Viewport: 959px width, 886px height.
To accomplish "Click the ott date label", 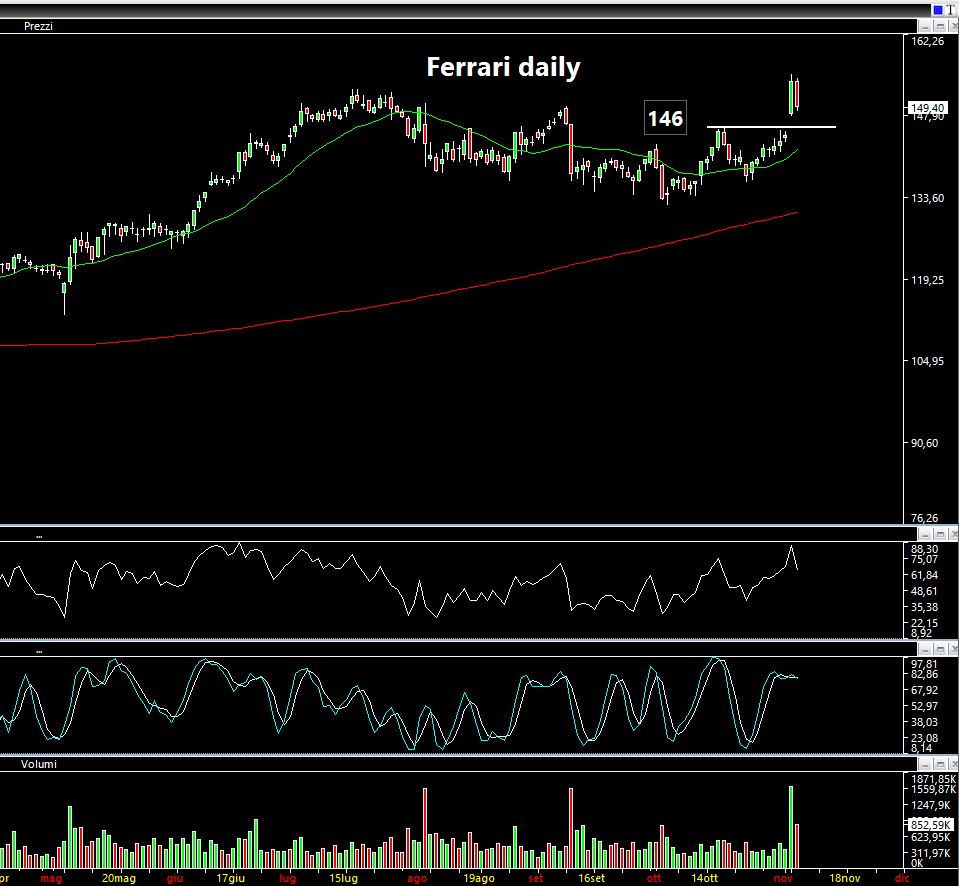I will point(654,879).
